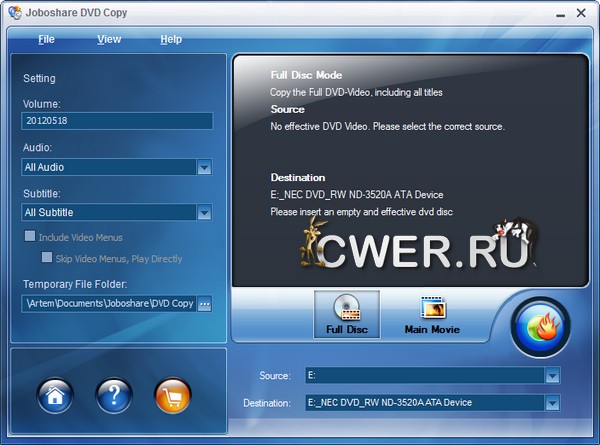Start copying with the burn disc button
Viewport: 600px width, 445px height.
pyautogui.click(x=540, y=328)
